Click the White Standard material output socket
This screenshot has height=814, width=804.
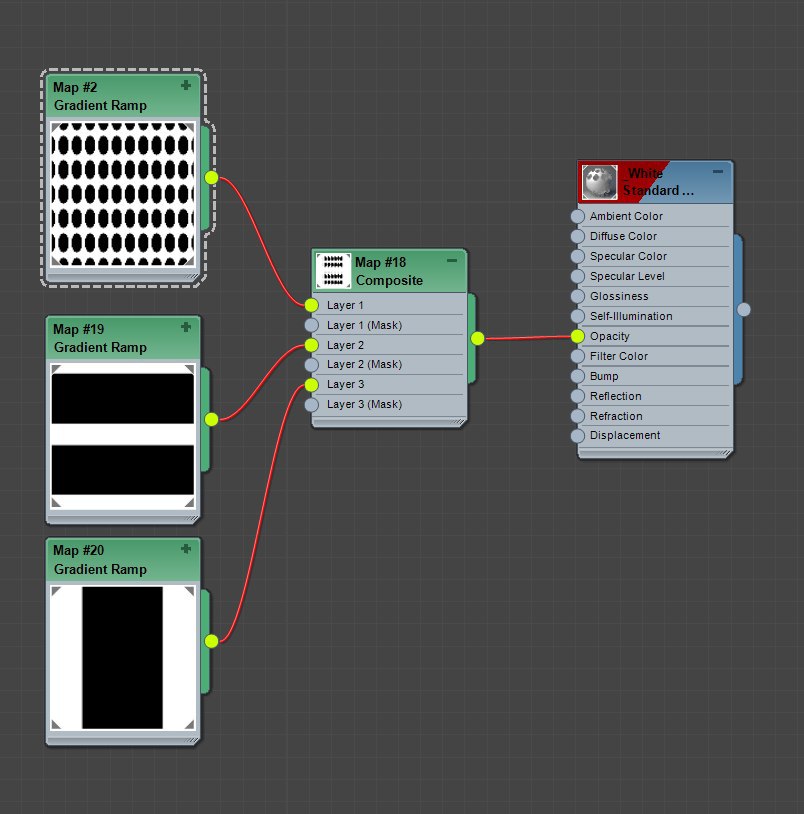(x=744, y=309)
